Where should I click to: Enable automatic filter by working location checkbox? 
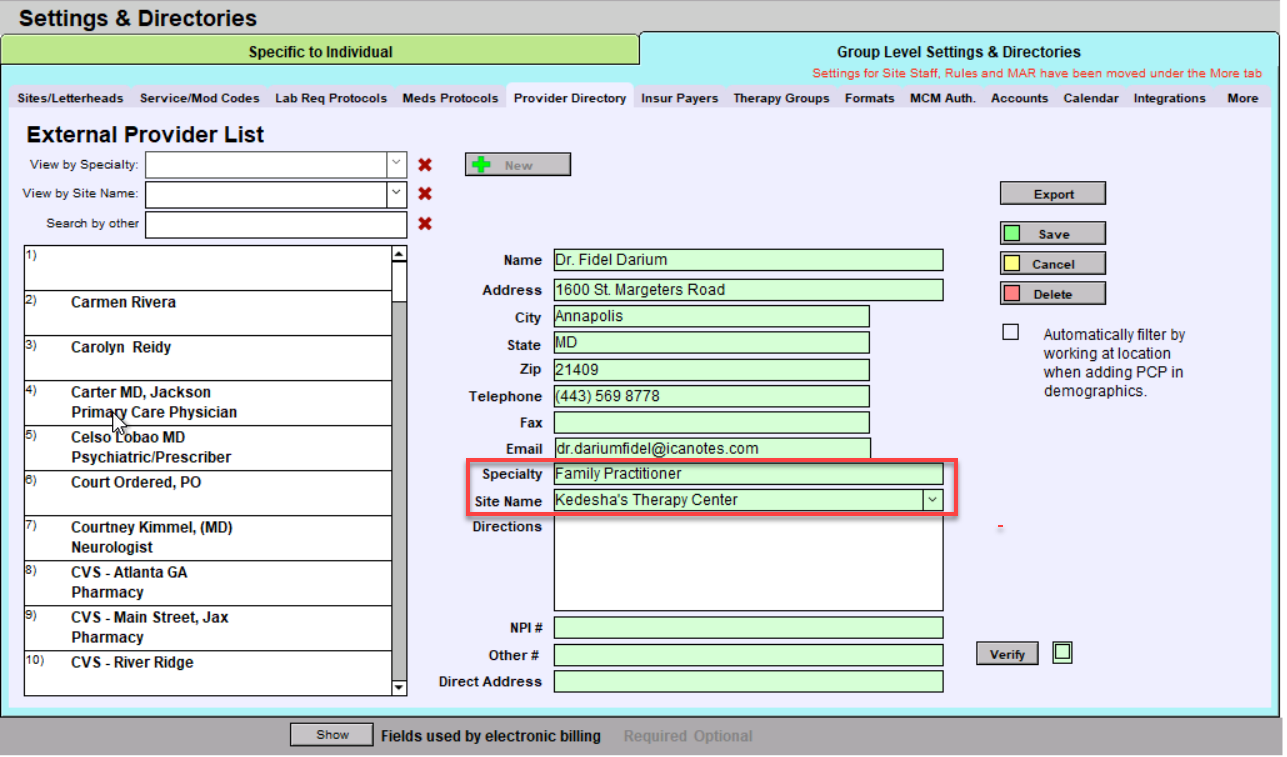[1011, 333]
